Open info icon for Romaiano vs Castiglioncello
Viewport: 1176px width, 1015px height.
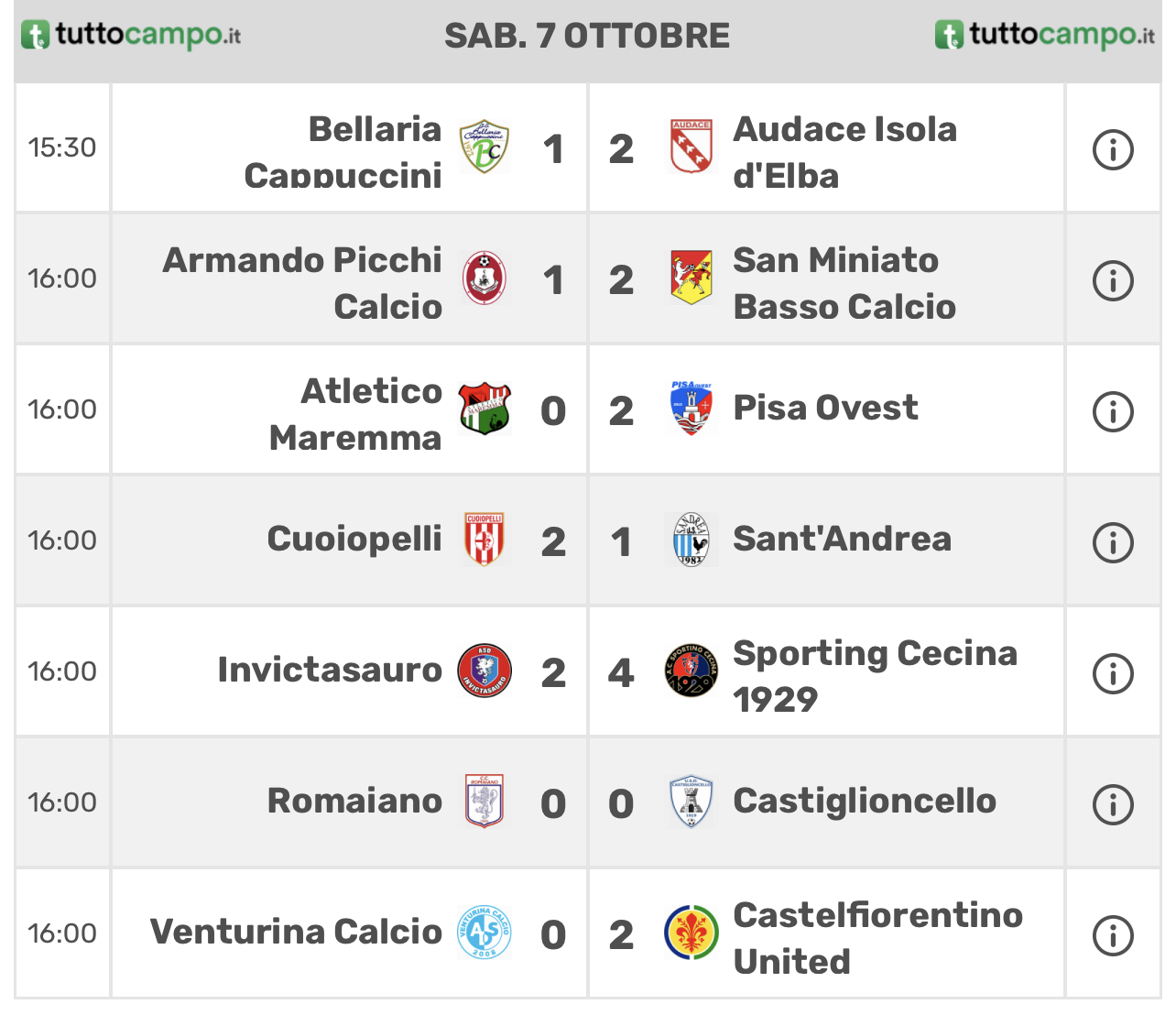[1113, 804]
